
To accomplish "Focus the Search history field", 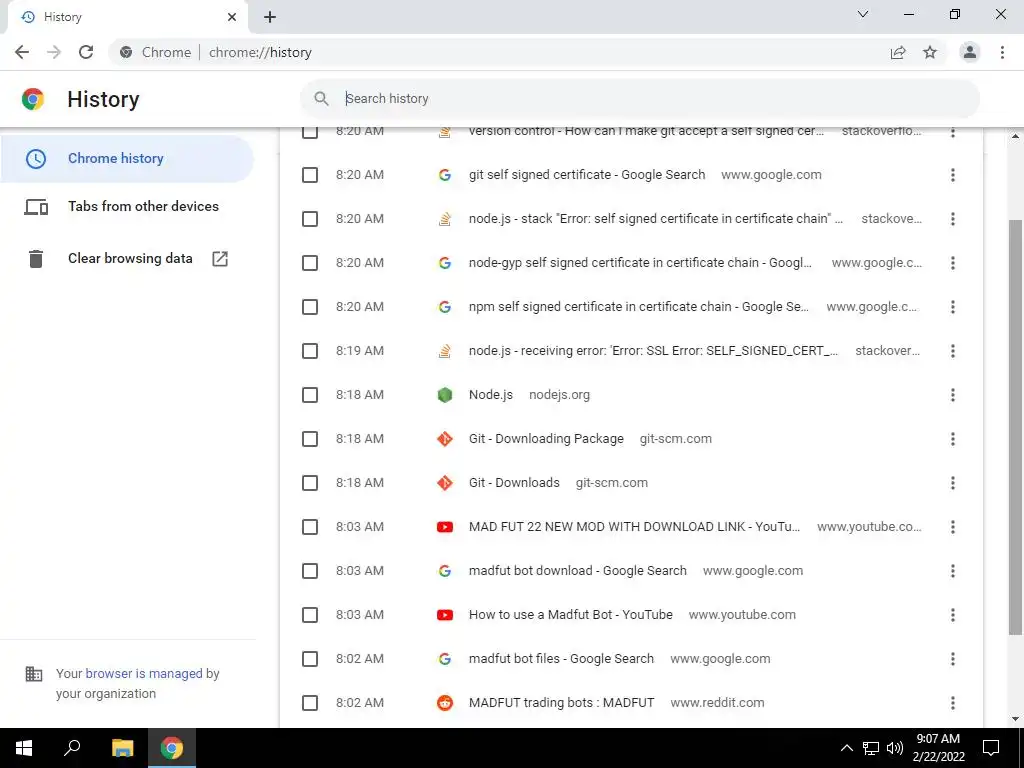I will pyautogui.click(x=640, y=99).
